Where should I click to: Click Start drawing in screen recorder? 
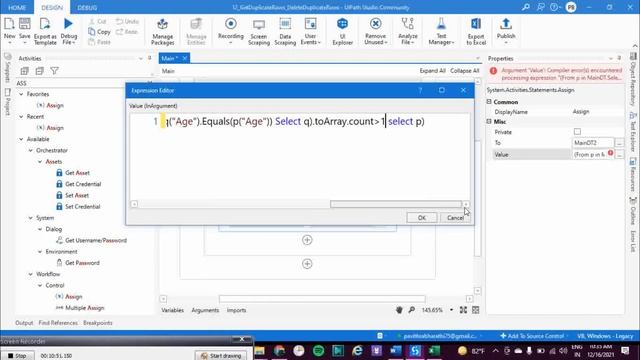[221, 356]
